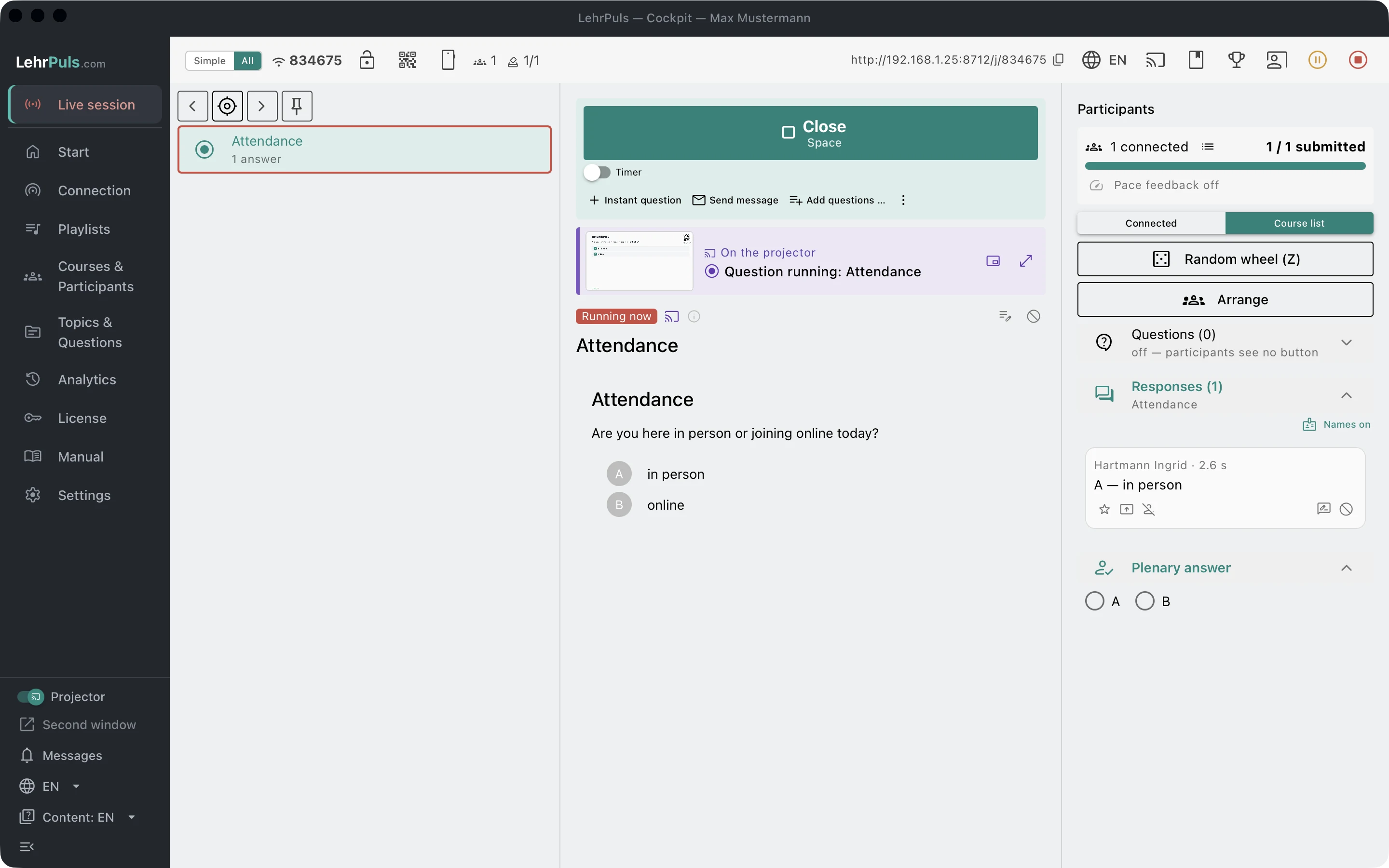The width and height of the screenshot is (1389, 868).
Task: Click the trophy leaderboard icon
Action: click(x=1236, y=60)
